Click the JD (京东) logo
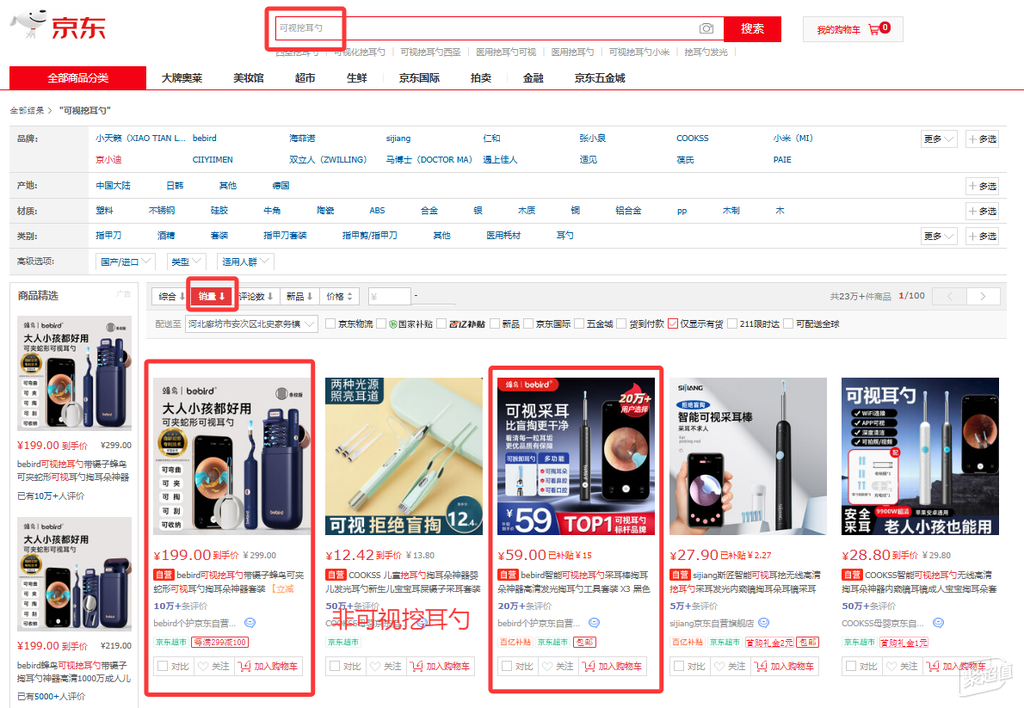The height and width of the screenshot is (708, 1024). click(59, 25)
